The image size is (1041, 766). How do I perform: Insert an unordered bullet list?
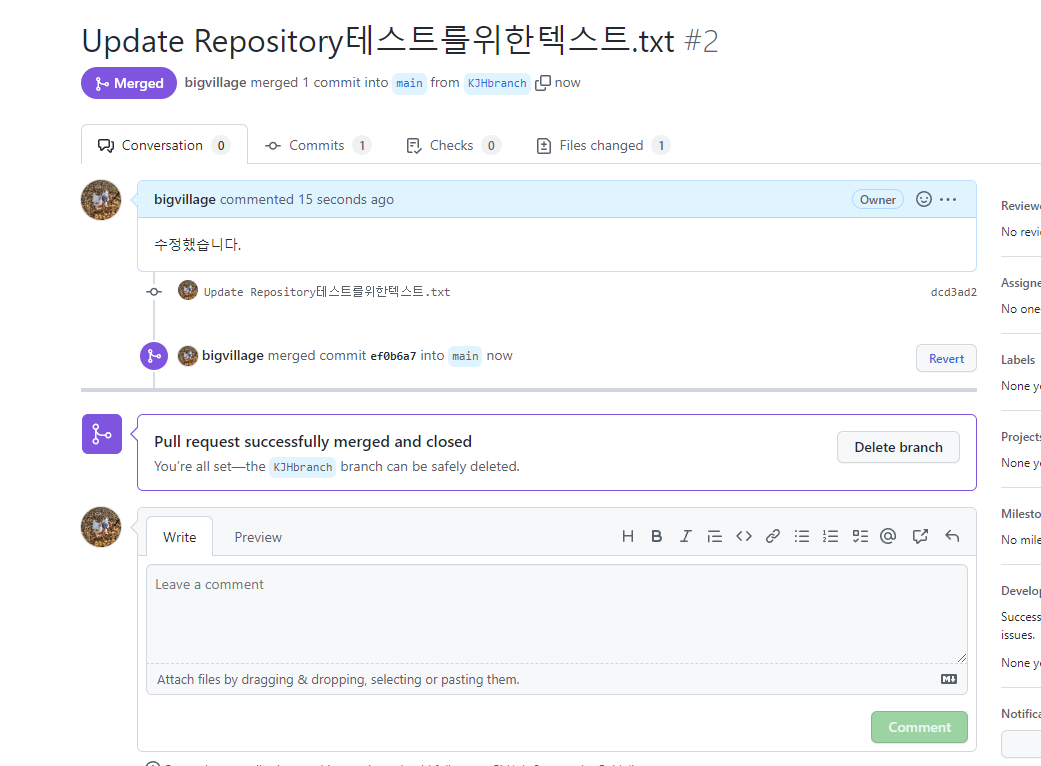[802, 536]
